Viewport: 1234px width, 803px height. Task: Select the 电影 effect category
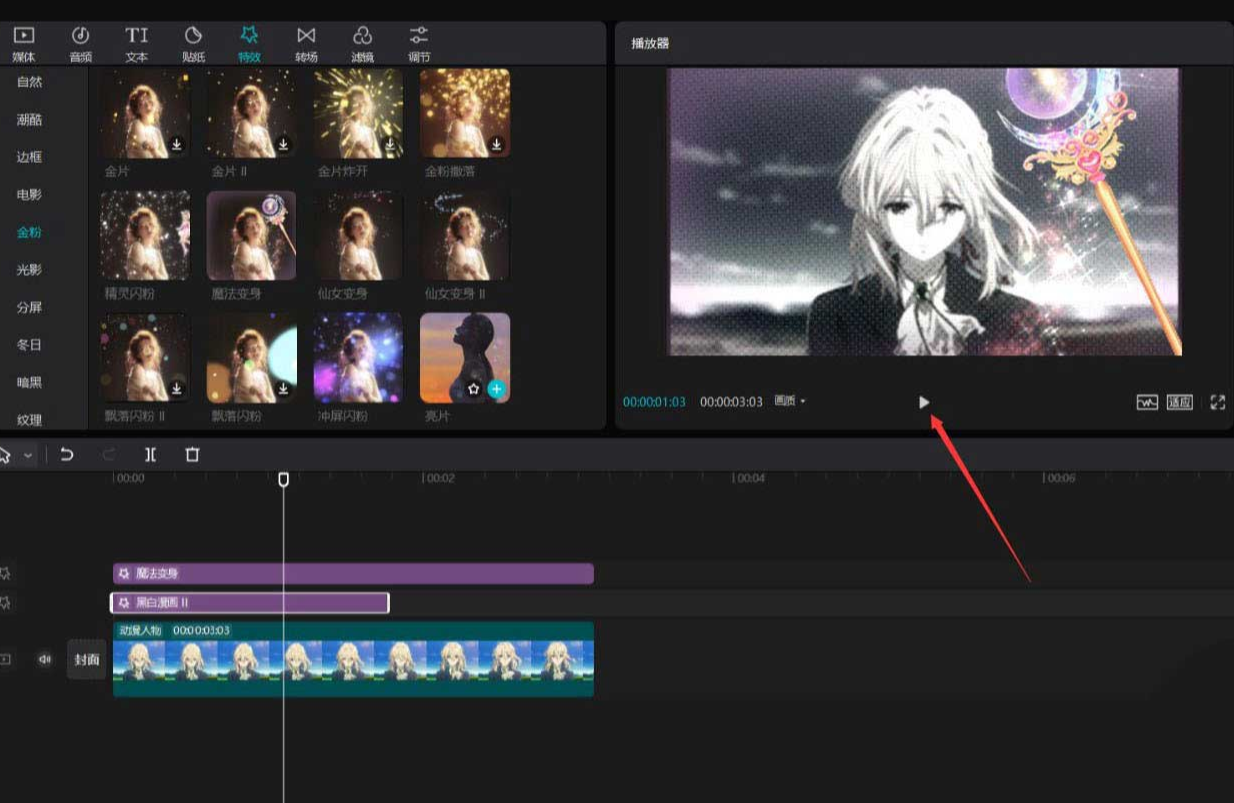point(30,195)
